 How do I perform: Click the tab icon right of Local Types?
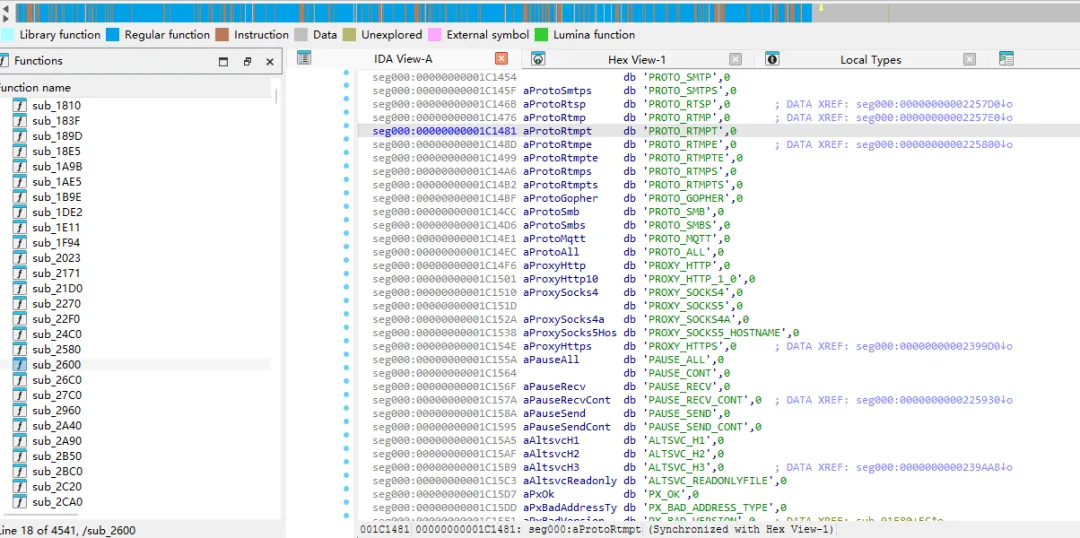coord(1006,59)
